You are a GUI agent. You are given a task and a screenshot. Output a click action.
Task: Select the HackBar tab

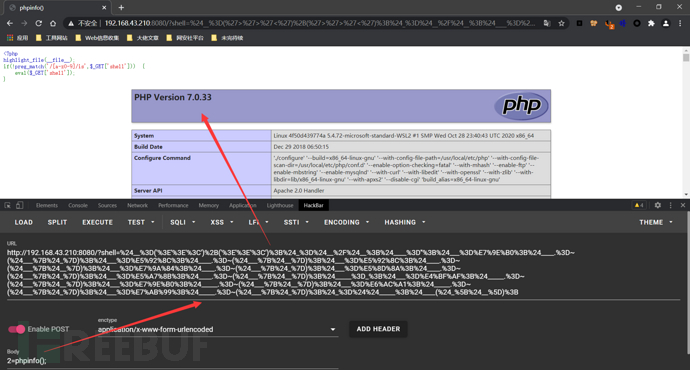313,205
